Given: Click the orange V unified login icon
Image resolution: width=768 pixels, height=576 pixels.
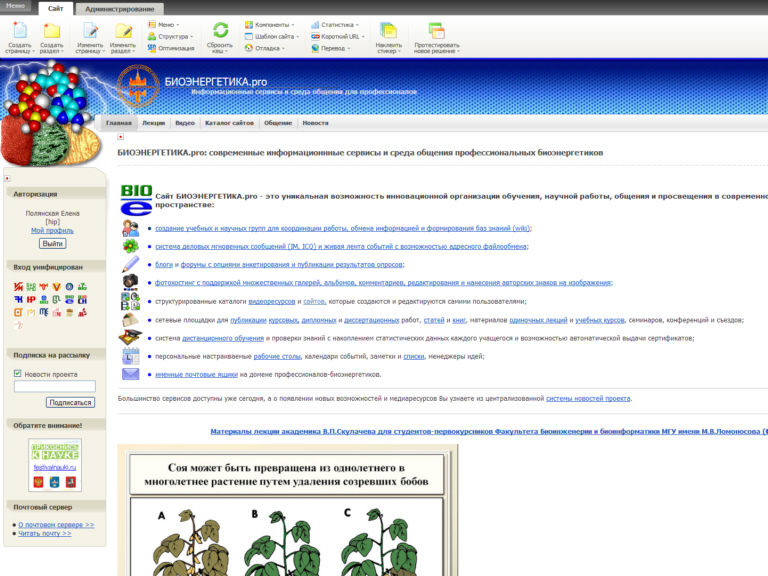Looking at the screenshot, I should [56, 287].
